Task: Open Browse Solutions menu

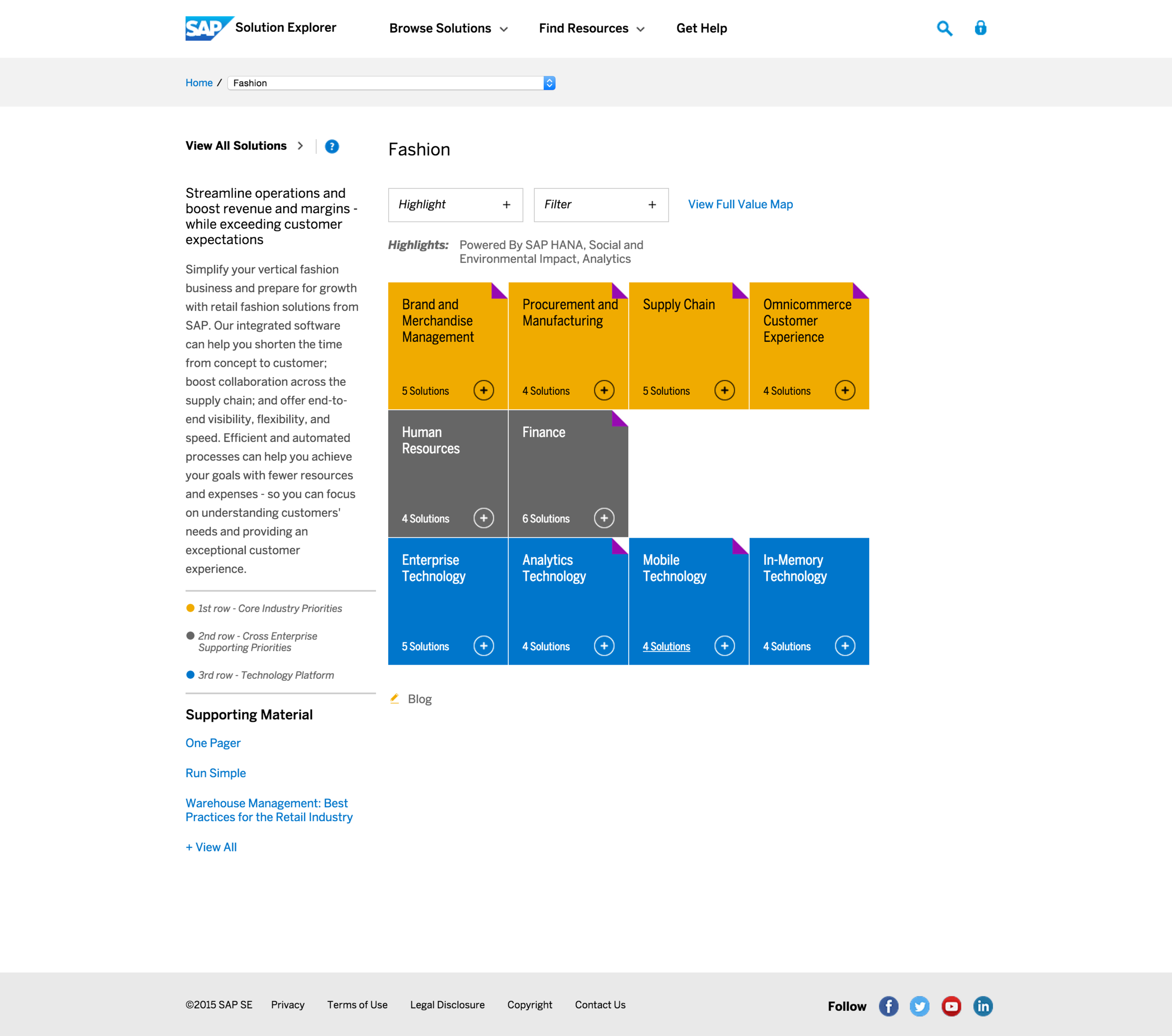Action: (x=448, y=28)
